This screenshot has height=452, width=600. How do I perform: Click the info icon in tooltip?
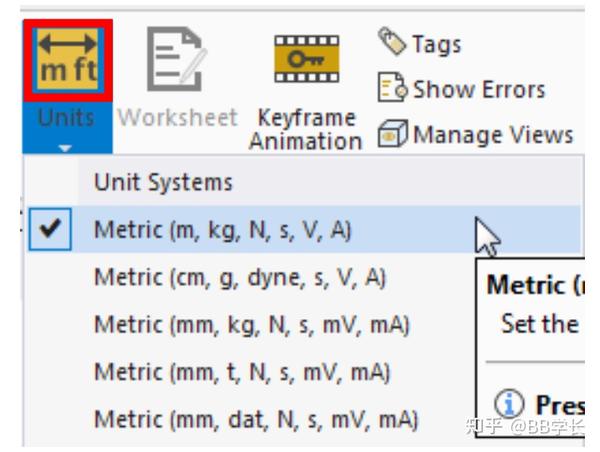511,403
